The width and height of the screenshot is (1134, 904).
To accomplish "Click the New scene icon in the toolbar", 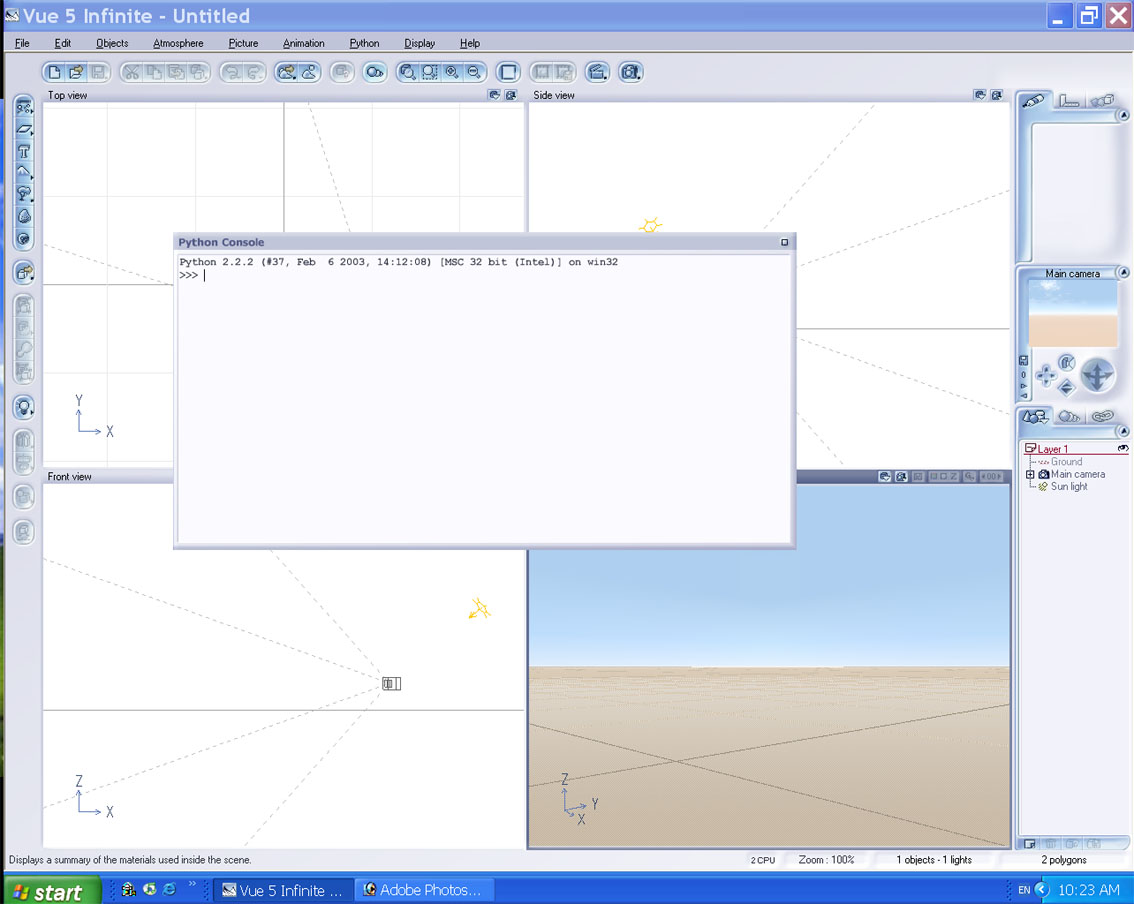I will (54, 72).
